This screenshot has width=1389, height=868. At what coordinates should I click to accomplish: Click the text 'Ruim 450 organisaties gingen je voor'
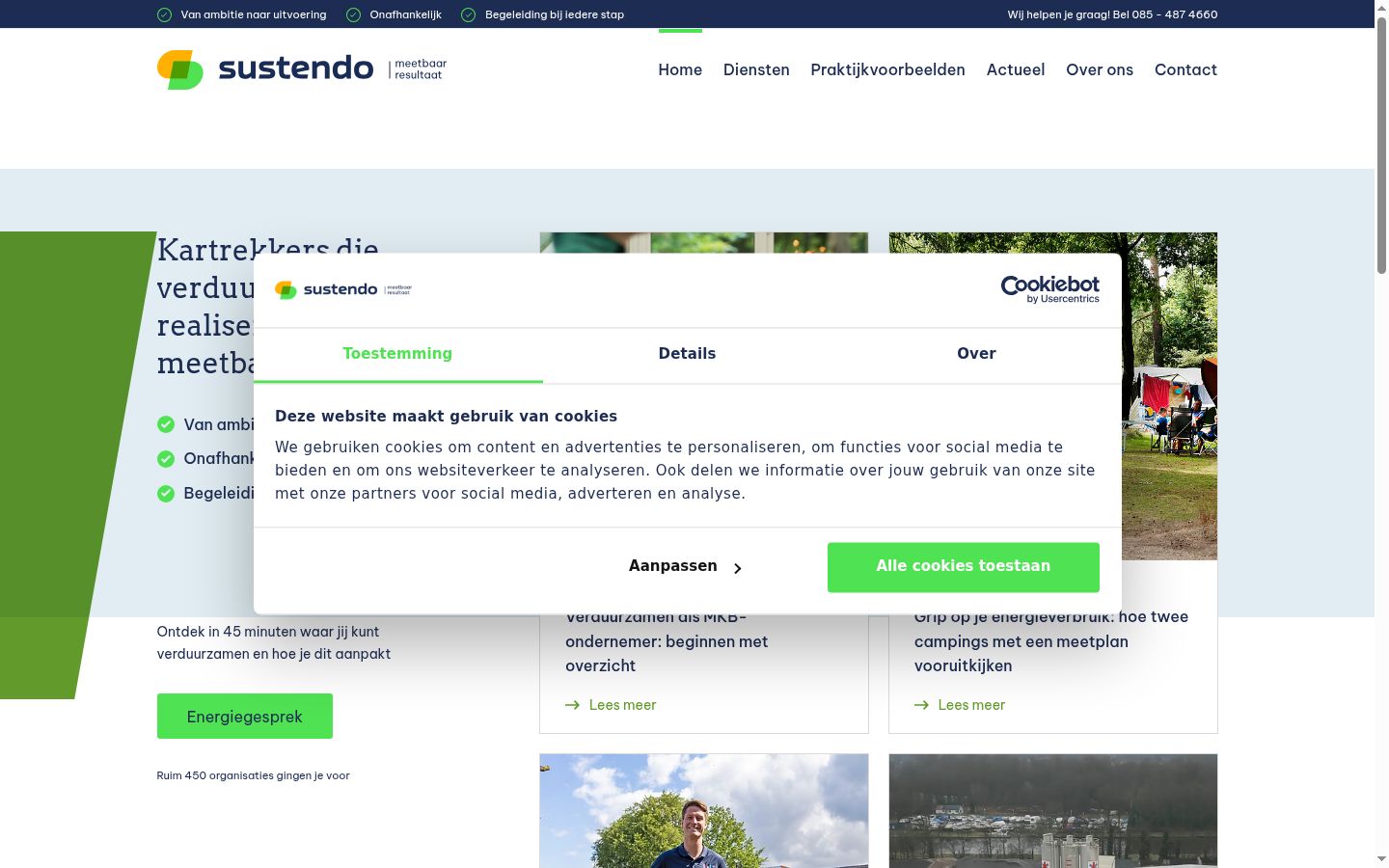coord(254,775)
